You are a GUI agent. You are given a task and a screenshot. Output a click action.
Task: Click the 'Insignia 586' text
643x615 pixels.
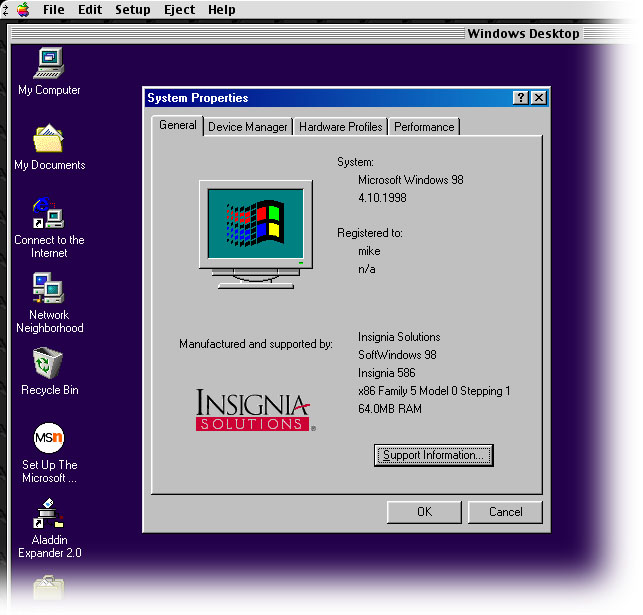click(x=386, y=373)
